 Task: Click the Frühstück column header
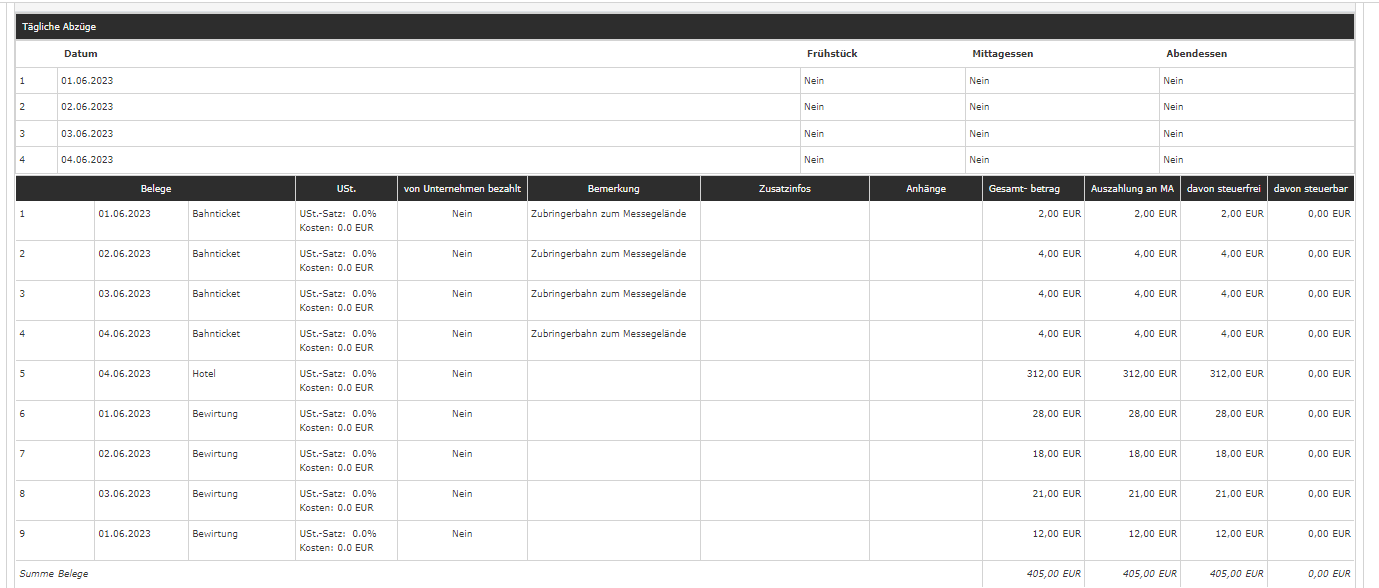832,54
